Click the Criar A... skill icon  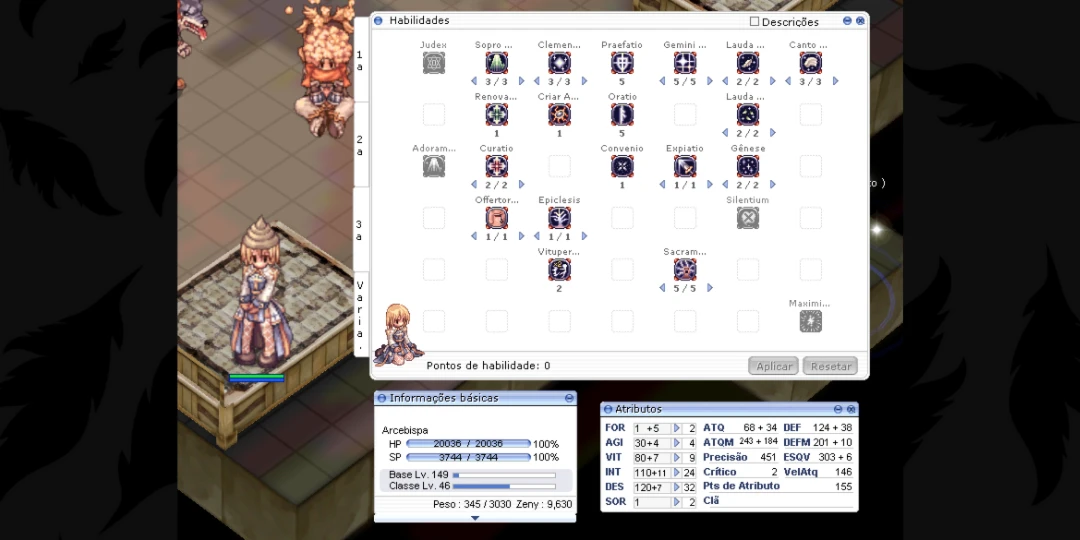click(559, 115)
